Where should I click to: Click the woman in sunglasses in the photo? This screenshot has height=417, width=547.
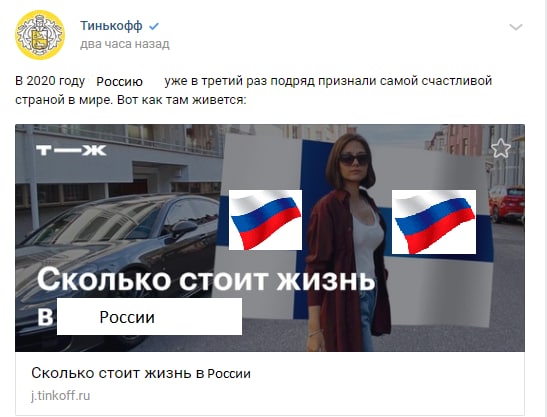[x=349, y=242]
